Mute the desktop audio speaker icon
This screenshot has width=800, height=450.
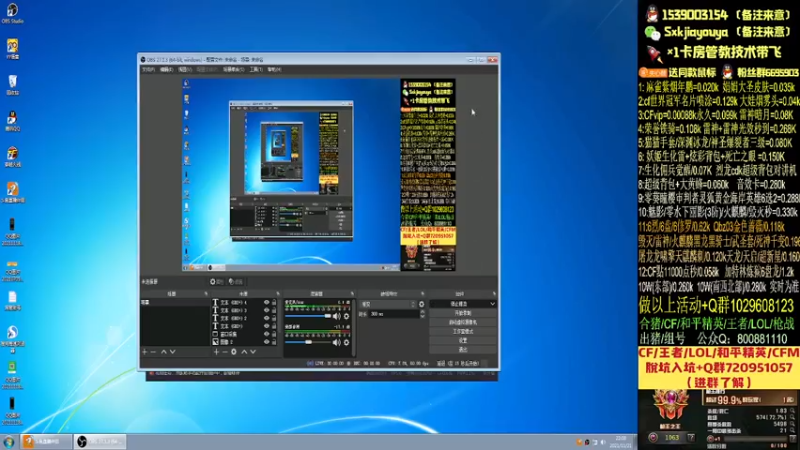[337, 342]
